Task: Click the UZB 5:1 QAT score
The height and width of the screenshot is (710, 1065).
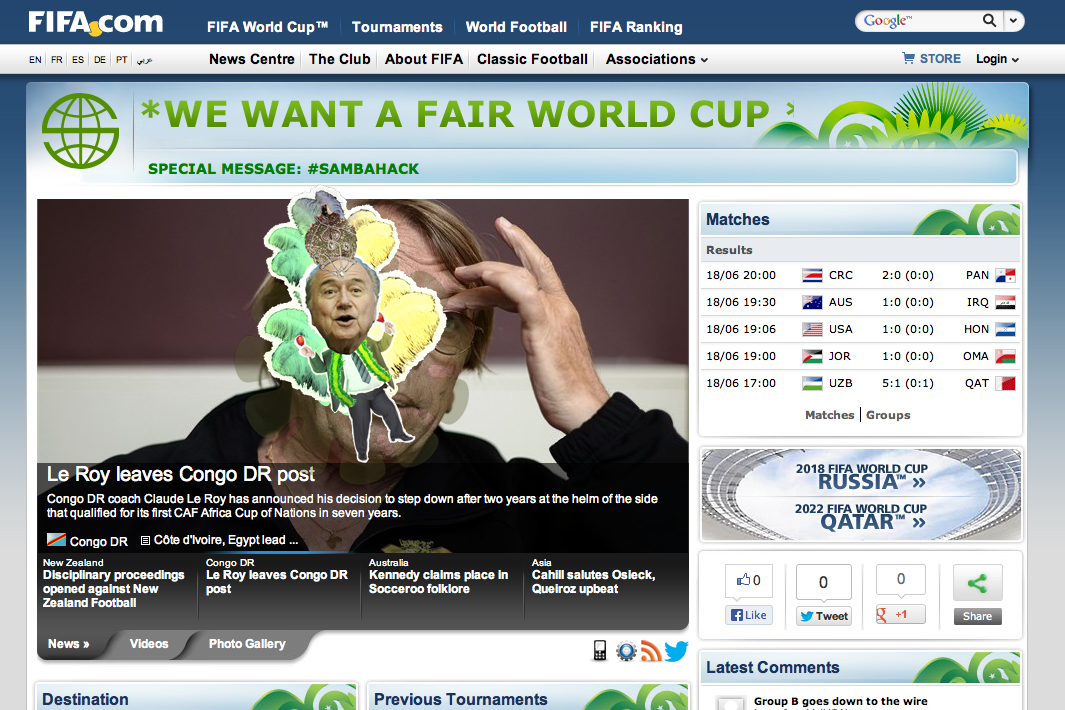Action: (907, 383)
